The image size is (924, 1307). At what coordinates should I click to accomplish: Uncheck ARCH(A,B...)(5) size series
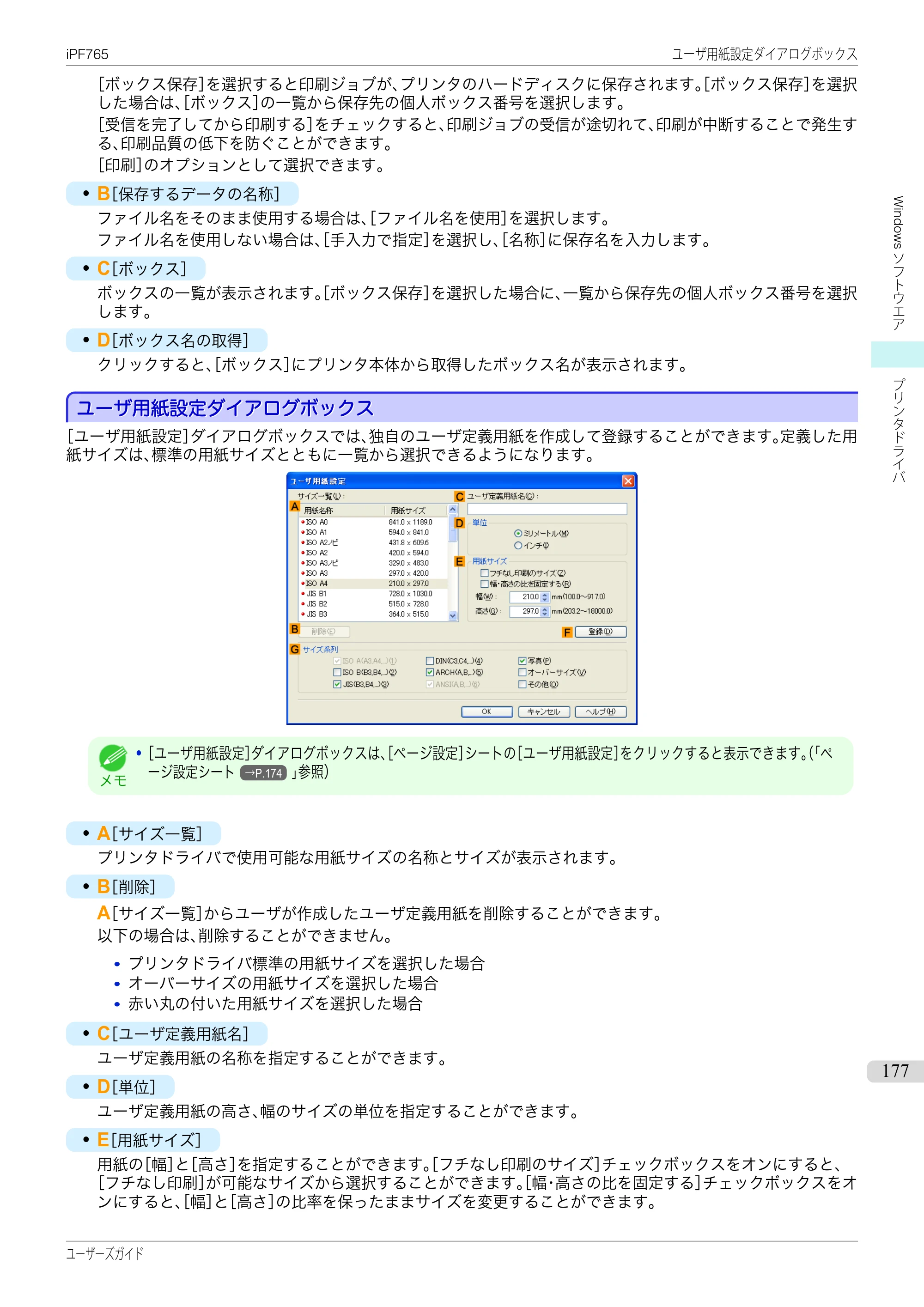point(430,672)
